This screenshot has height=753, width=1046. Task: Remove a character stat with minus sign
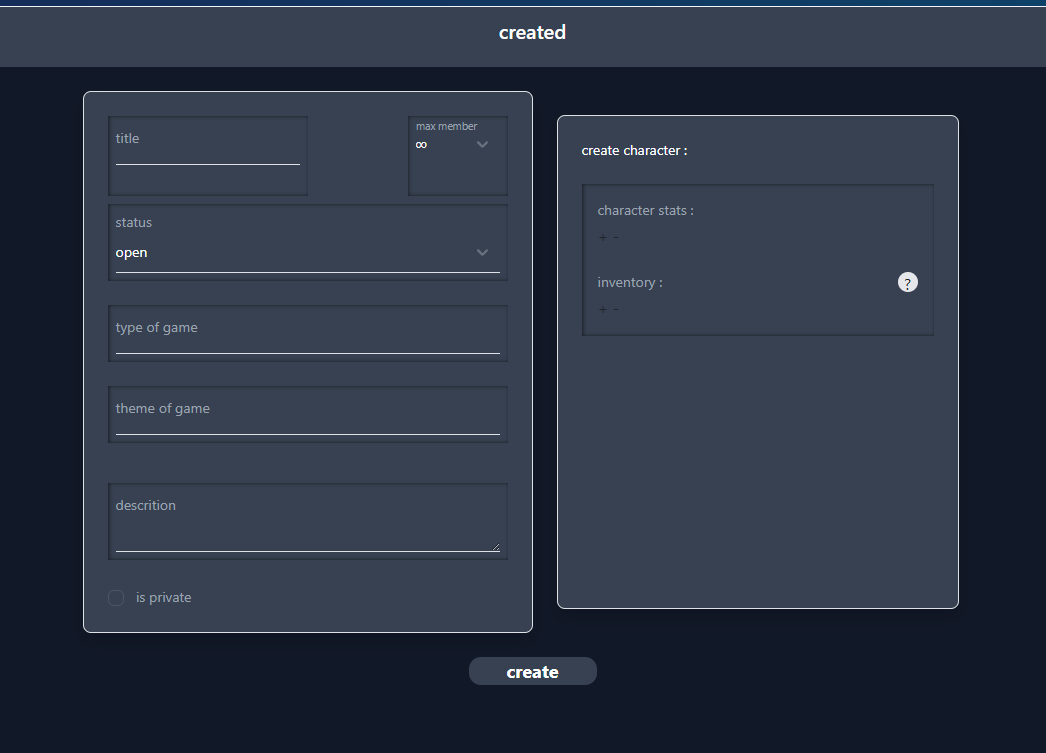616,237
